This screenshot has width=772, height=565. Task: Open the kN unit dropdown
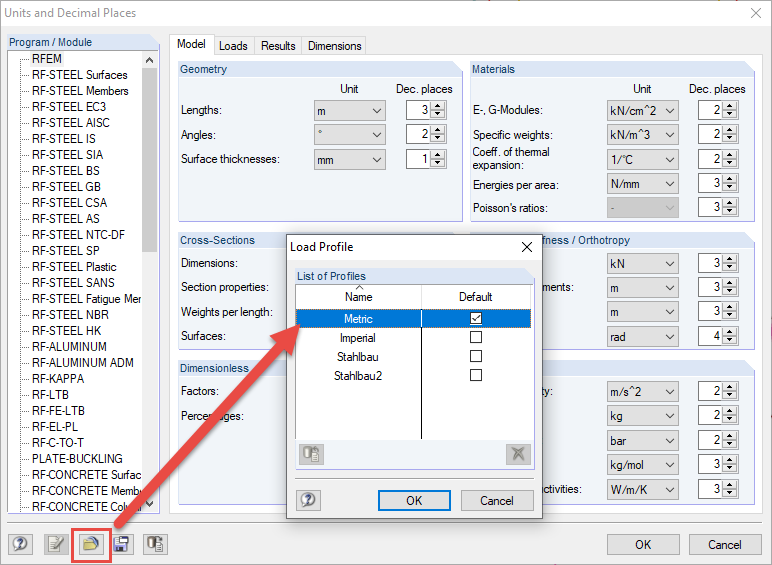pos(643,263)
